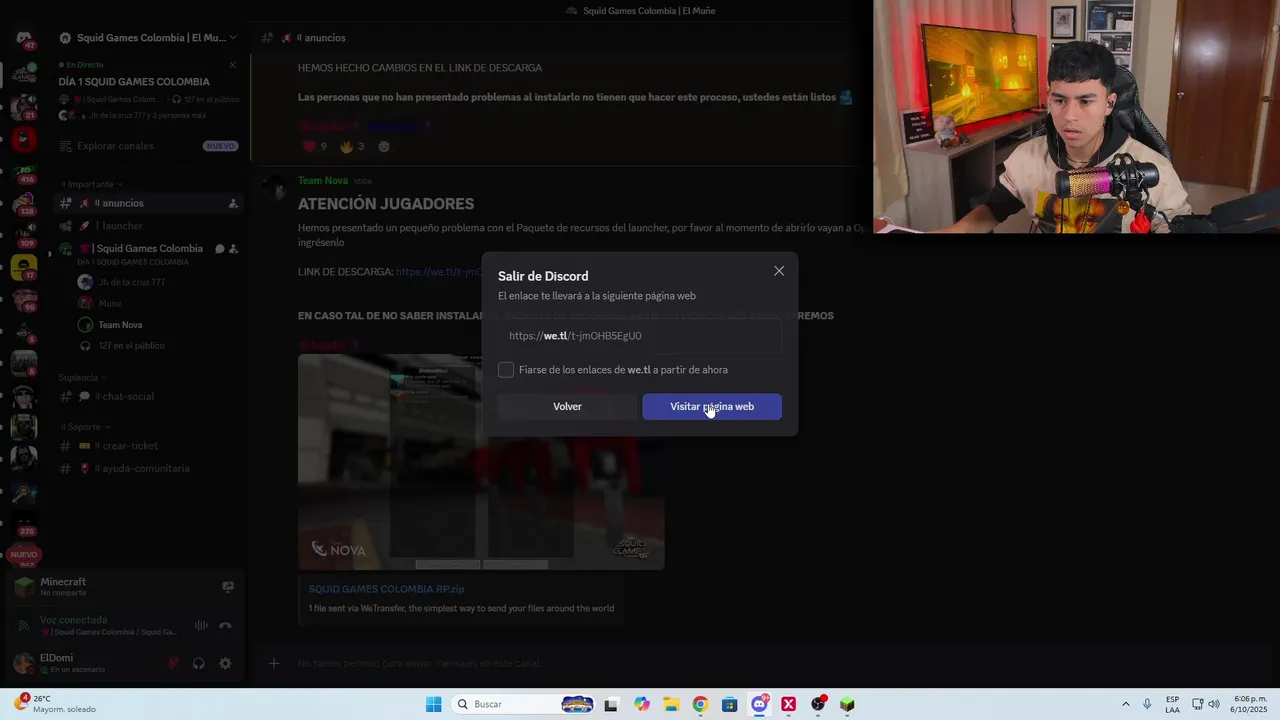Select the crear-ticket channel
The image size is (1280, 720).
(x=148, y=446)
